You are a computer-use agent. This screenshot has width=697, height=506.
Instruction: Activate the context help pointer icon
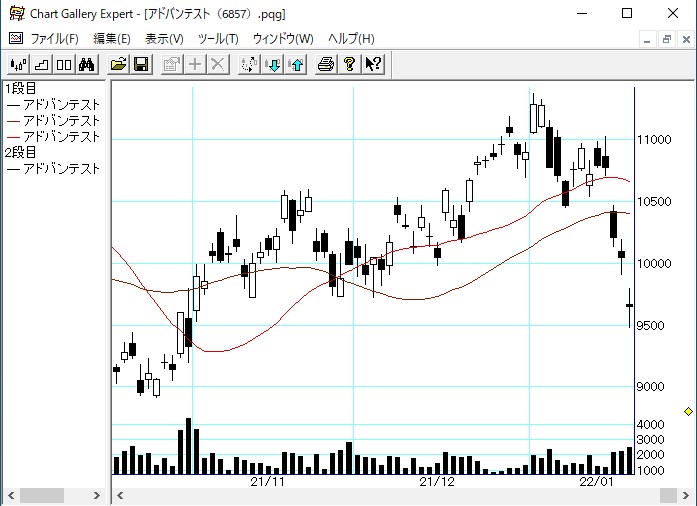(373, 65)
